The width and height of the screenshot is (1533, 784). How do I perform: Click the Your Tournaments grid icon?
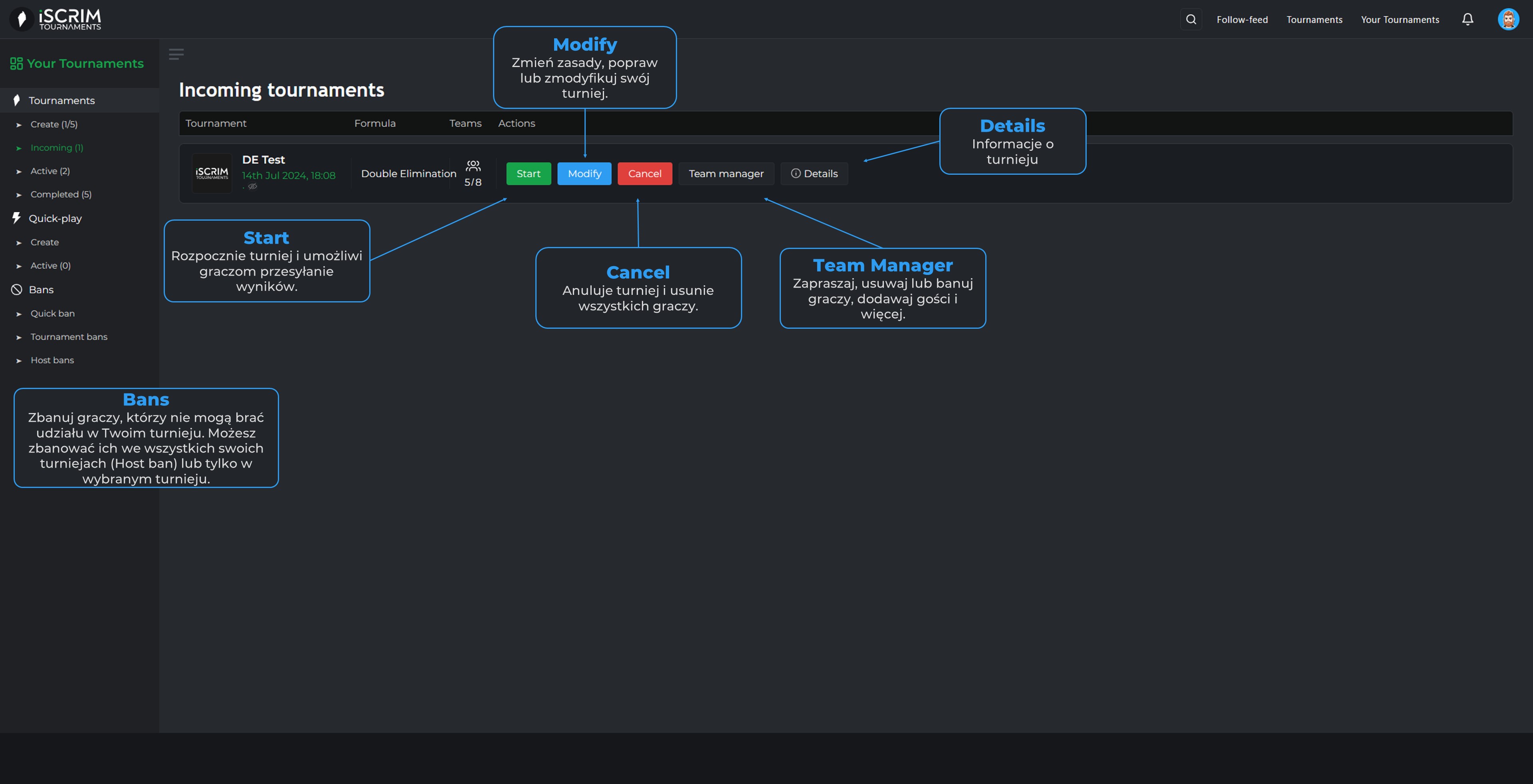click(x=16, y=64)
